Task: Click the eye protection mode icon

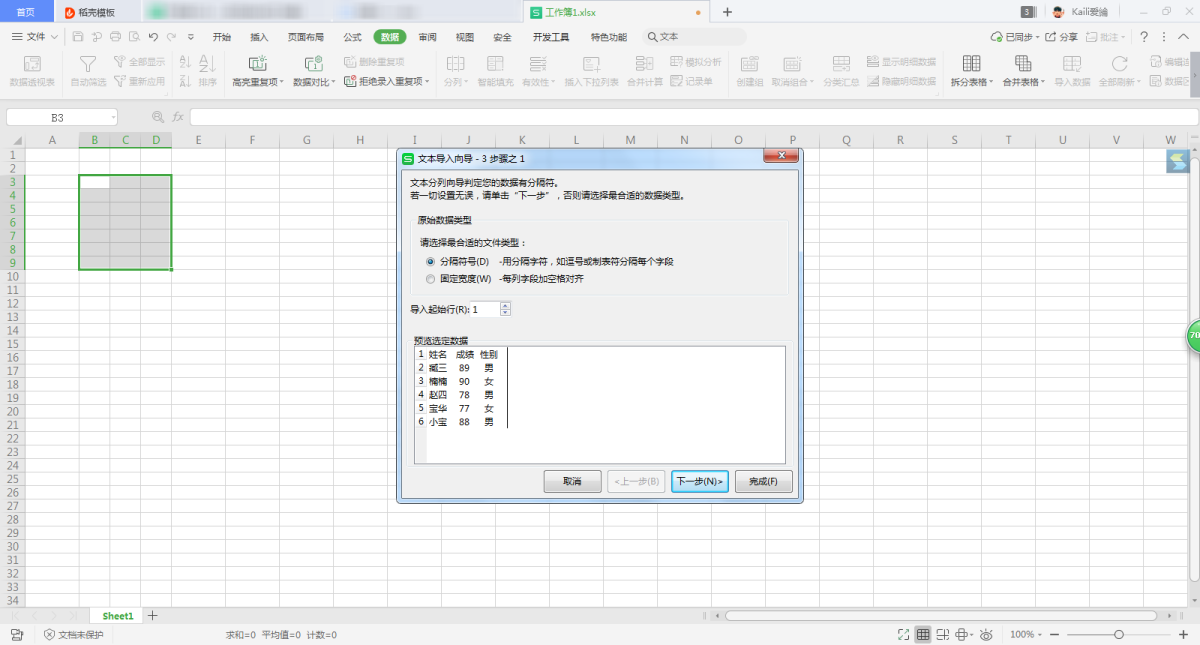Action: (x=986, y=634)
